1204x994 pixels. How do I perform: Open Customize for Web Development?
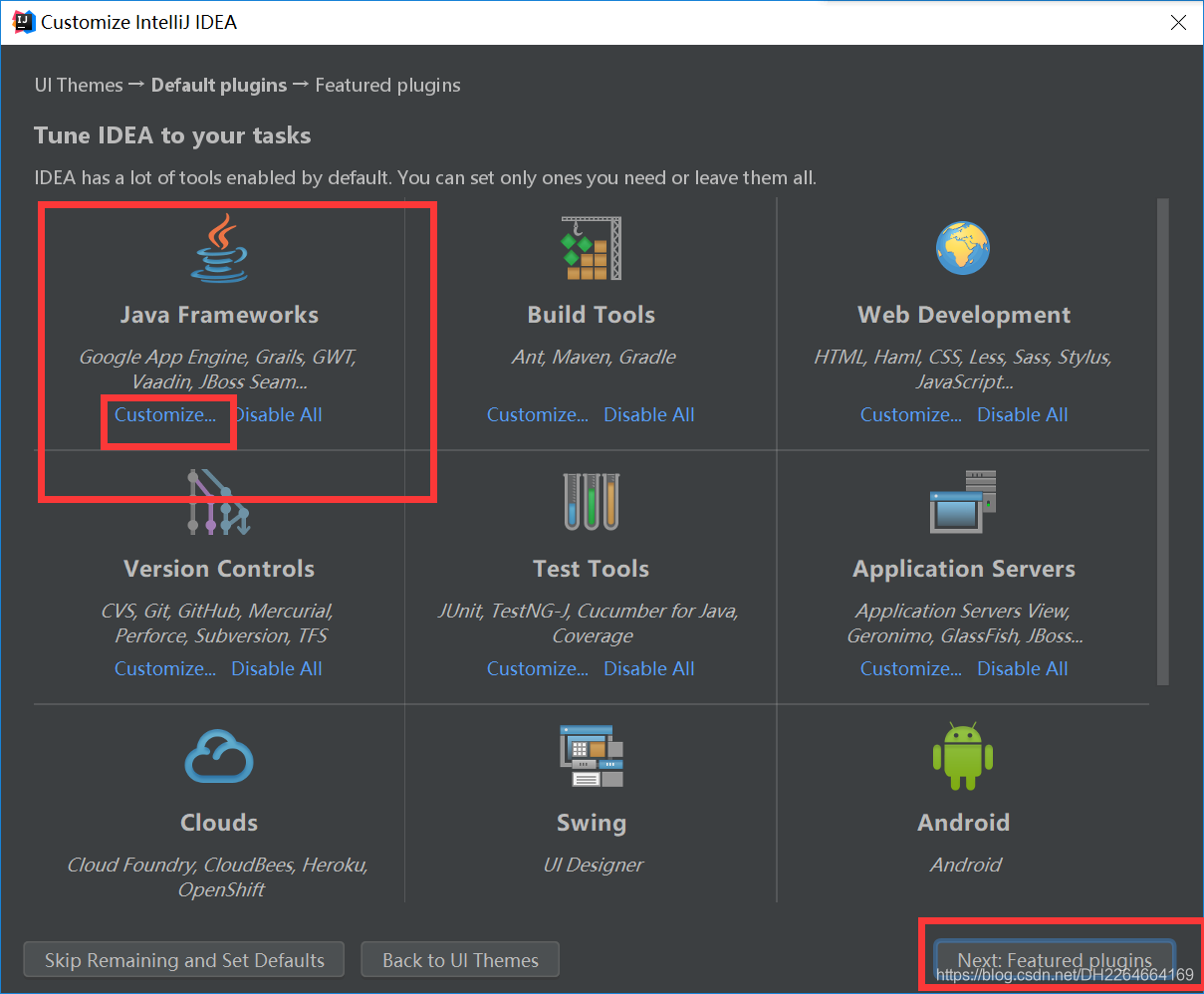[911, 414]
